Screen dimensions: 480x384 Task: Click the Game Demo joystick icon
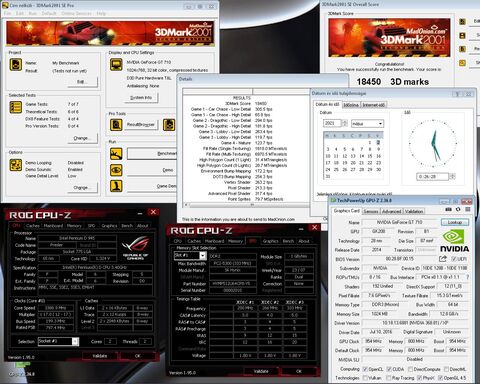(x=116, y=186)
